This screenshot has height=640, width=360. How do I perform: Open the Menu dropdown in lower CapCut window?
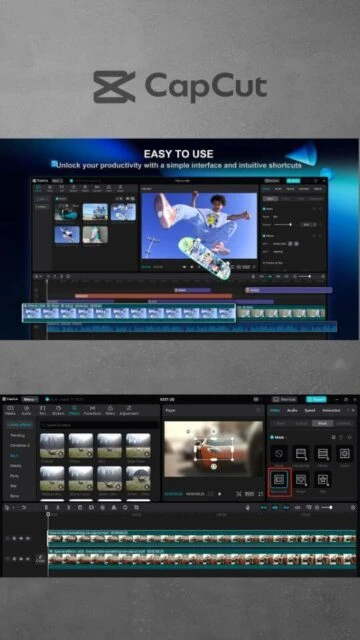30,399
